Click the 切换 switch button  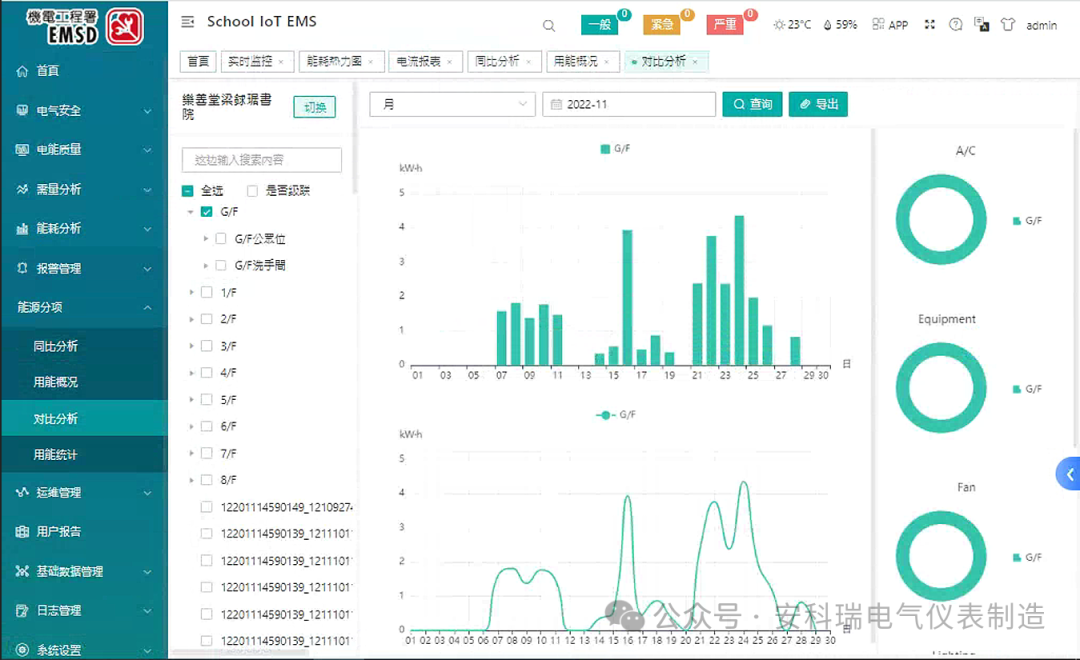point(315,107)
